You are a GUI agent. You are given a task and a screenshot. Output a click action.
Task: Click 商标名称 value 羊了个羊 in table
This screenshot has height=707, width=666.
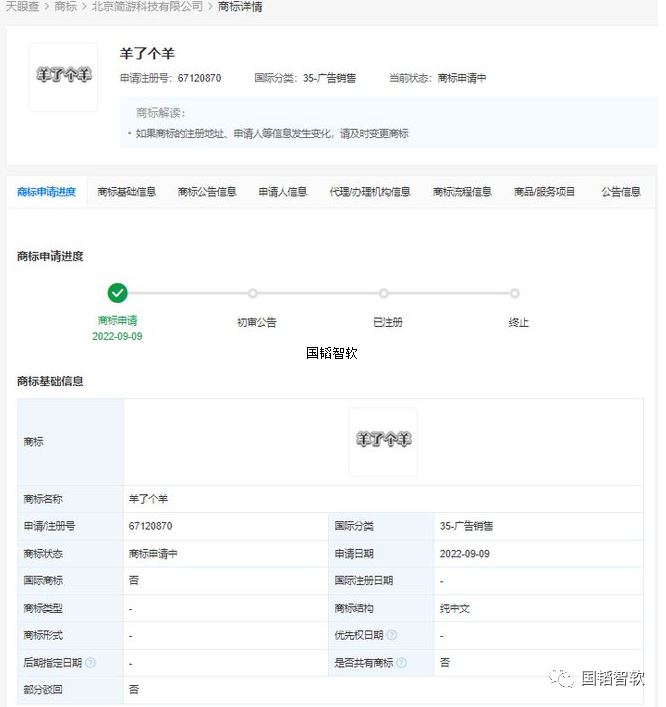tap(148, 499)
